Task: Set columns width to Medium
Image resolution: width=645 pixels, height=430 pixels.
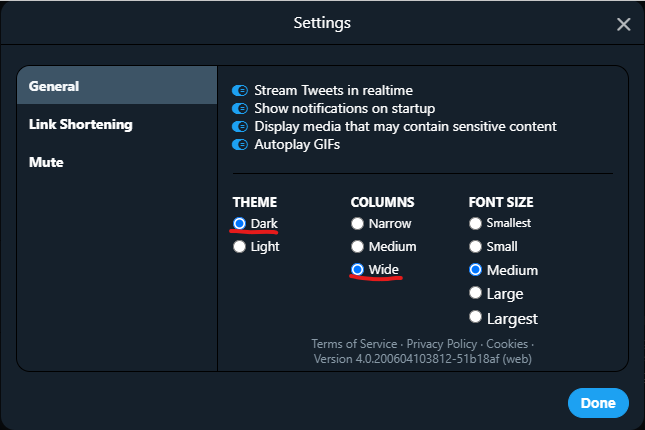Action: click(x=357, y=246)
